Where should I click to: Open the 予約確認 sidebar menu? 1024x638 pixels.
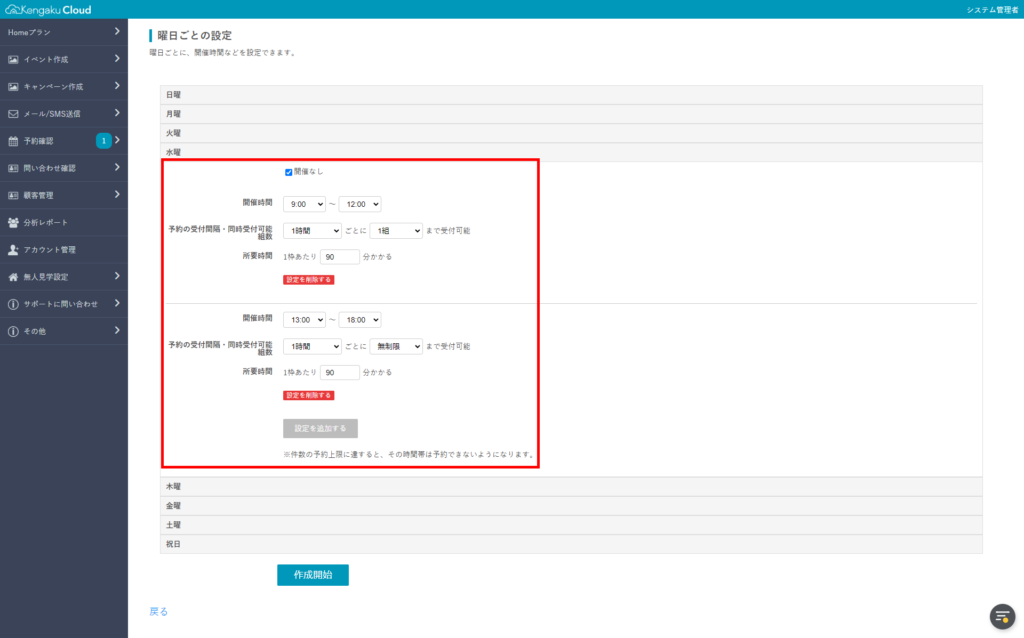coord(64,141)
